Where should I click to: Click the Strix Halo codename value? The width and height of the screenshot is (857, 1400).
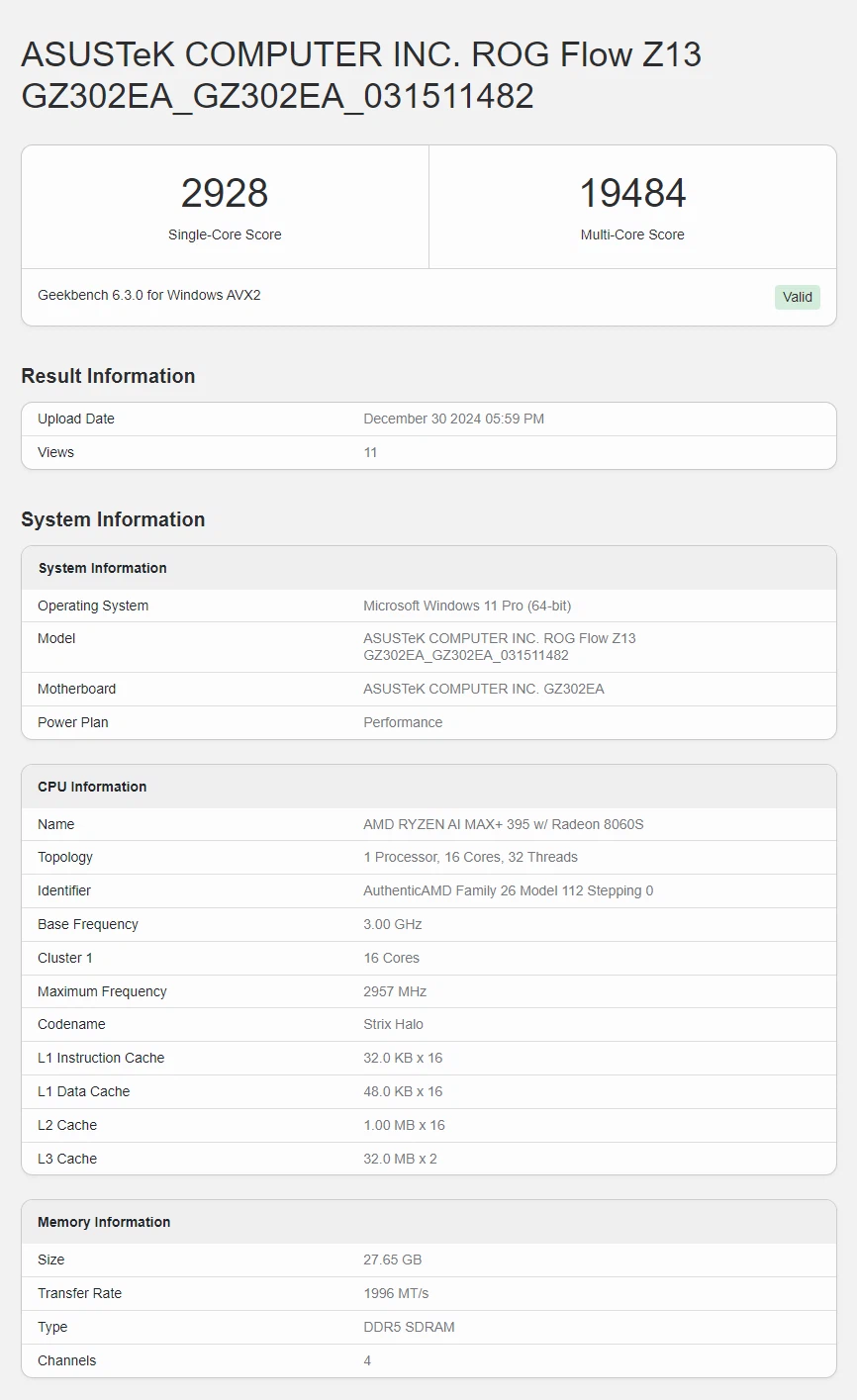393,1024
